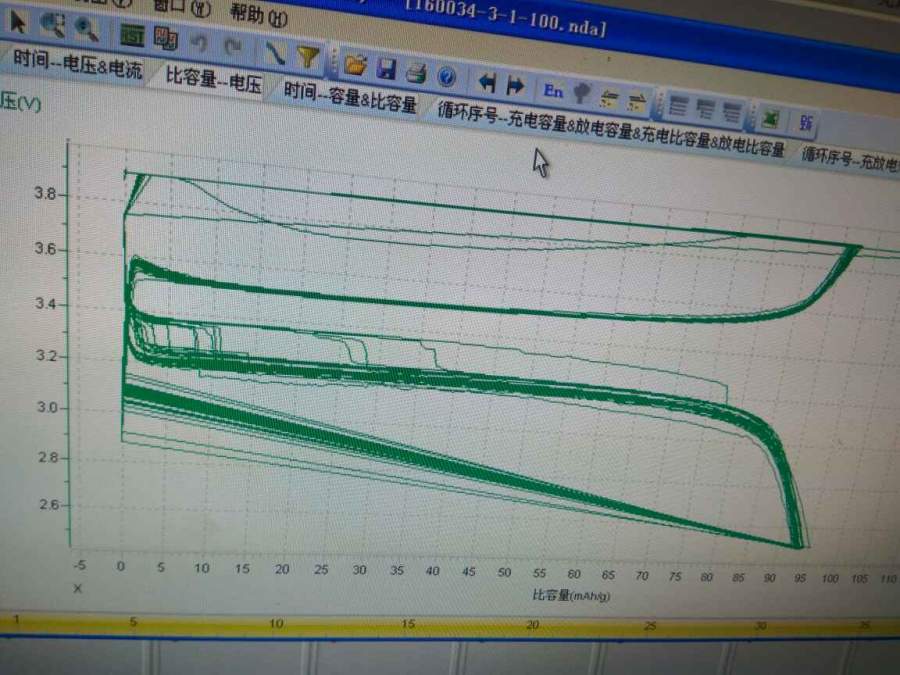Click the 50 x-axis tick value
Viewport: 900px width, 675px height.
point(505,572)
